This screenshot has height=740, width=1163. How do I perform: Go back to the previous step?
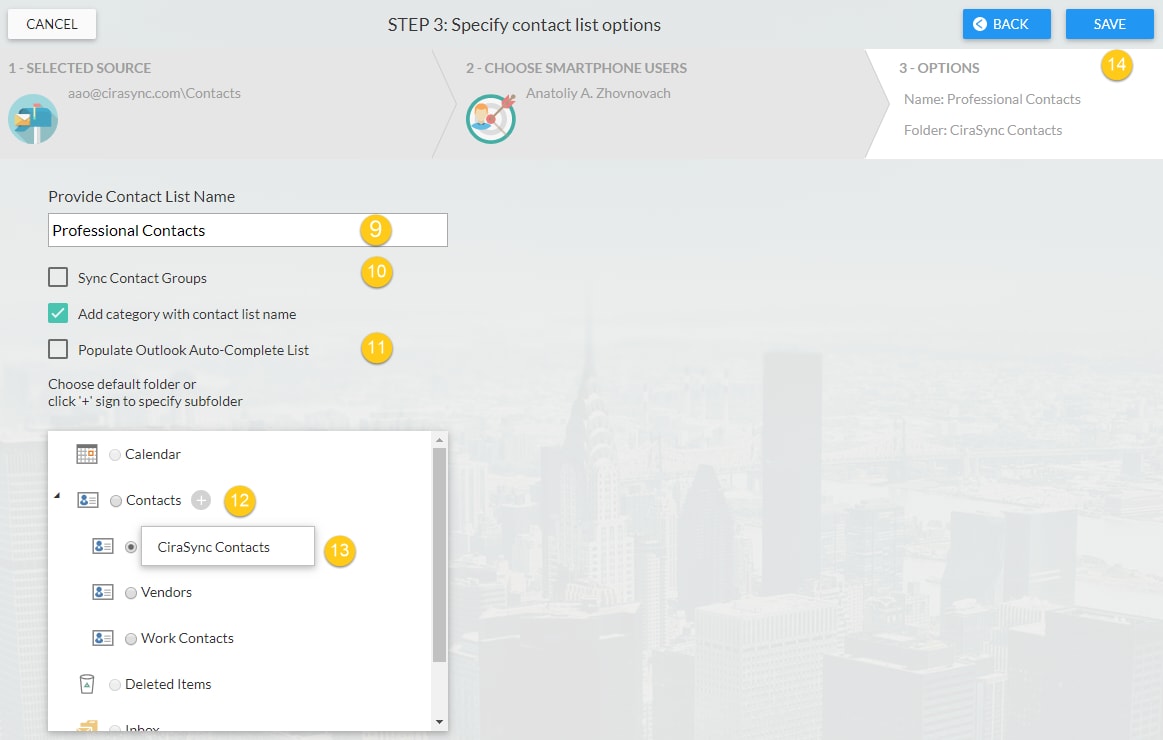[1006, 24]
